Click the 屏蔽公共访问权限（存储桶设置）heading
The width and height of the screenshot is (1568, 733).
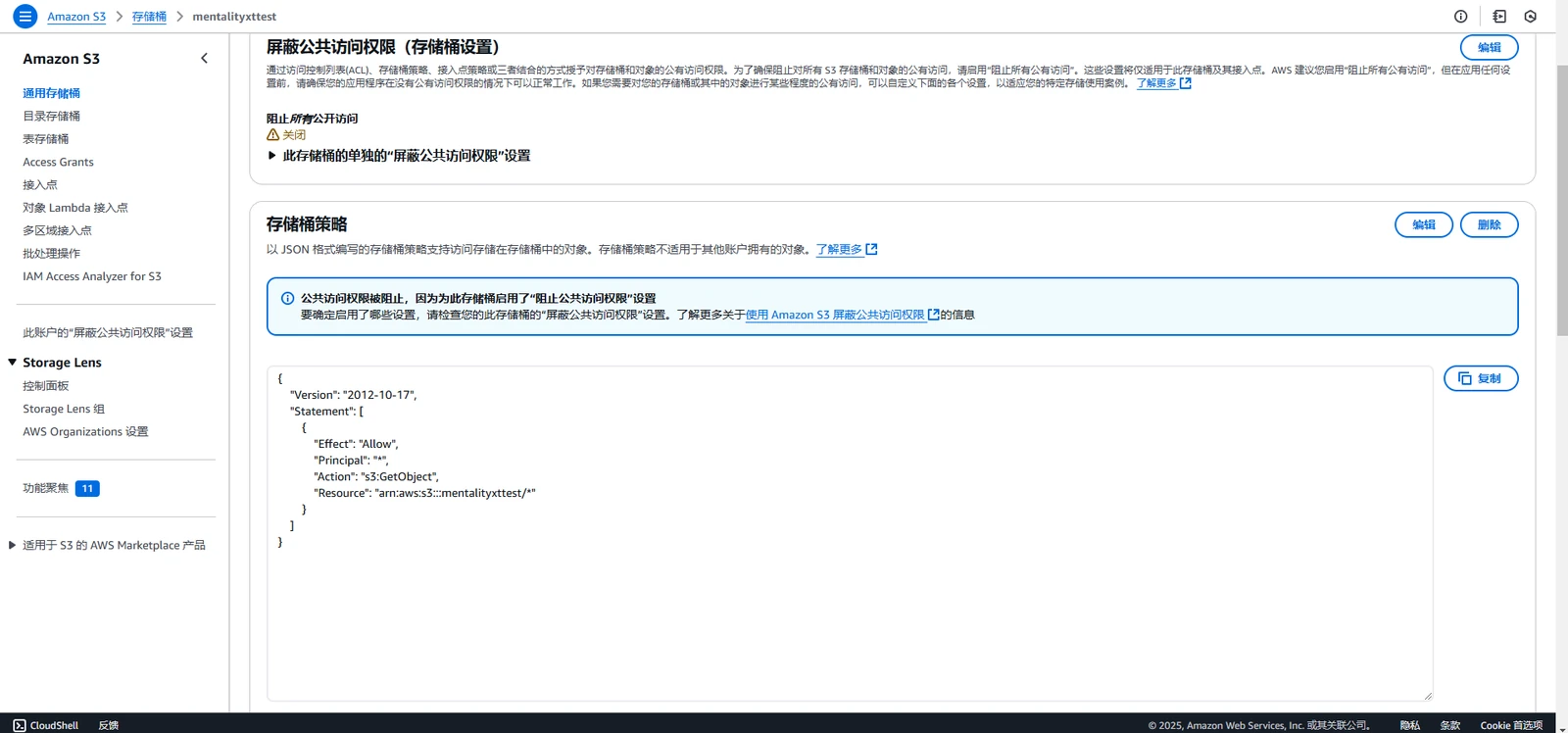coord(383,47)
